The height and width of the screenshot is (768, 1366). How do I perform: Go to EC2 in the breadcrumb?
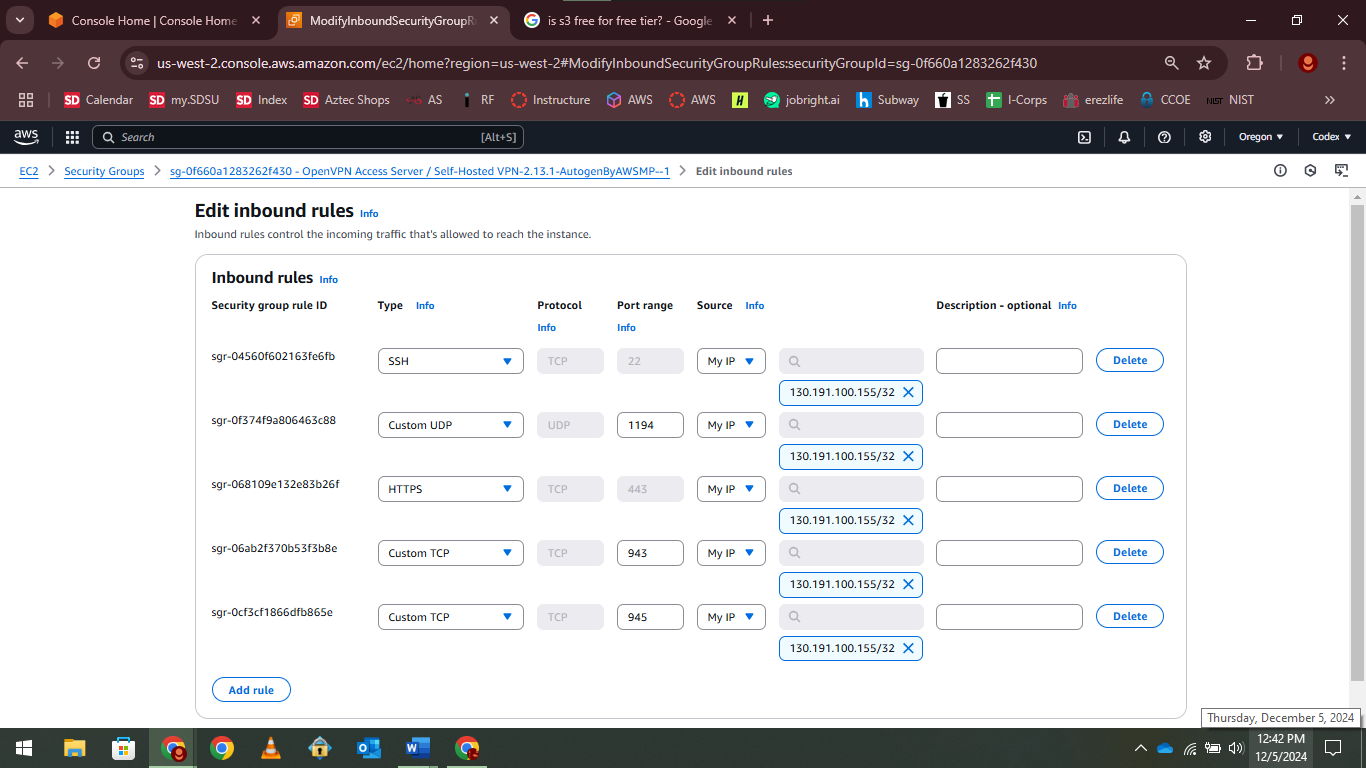coord(29,171)
